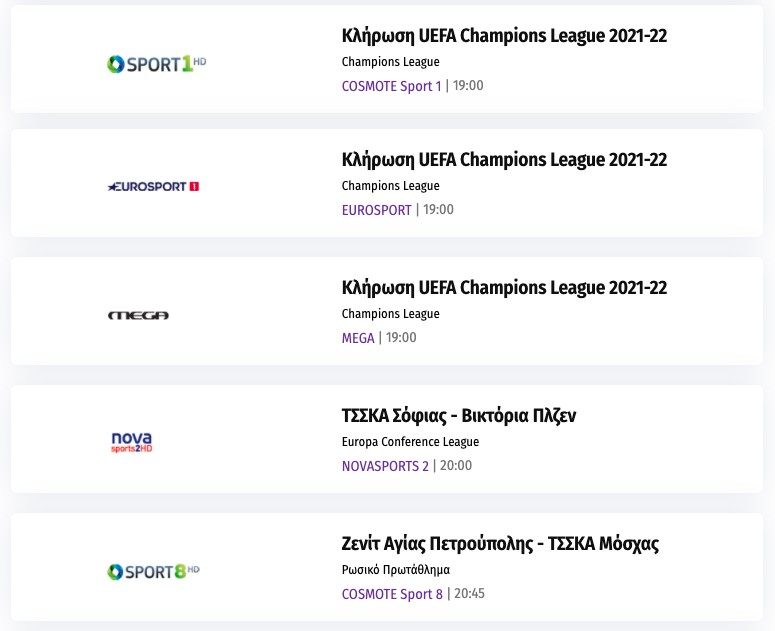Viewport: 775px width, 631px height.
Task: Click the Nova Sports 2 HD logo
Action: 131,441
